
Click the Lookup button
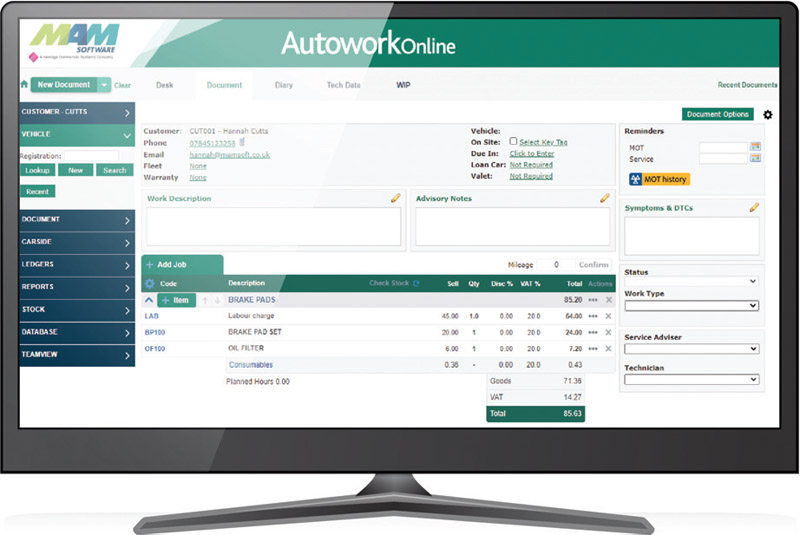pyautogui.click(x=37, y=170)
